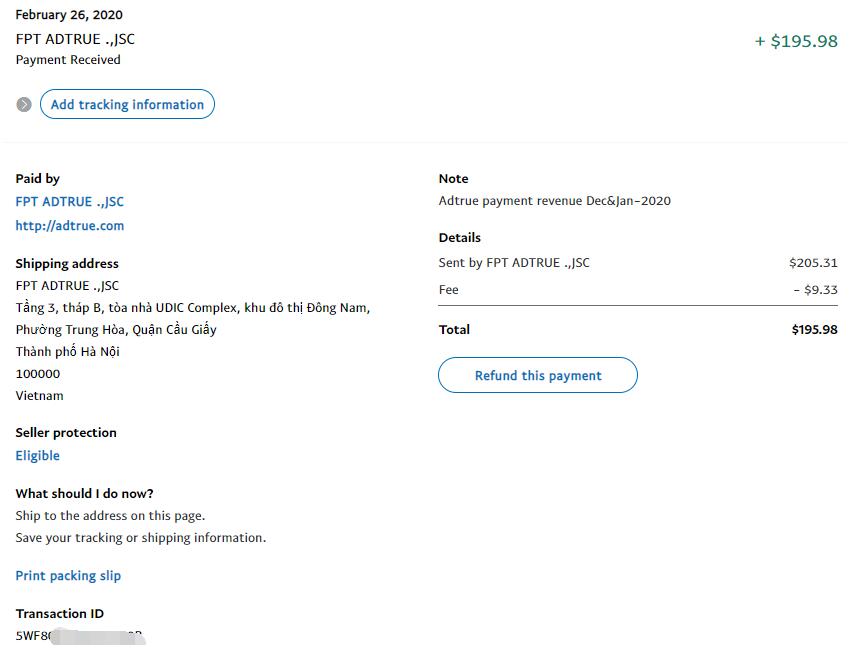Viewport: 862px width, 662px height.
Task: Print packing slip
Action: click(x=68, y=576)
